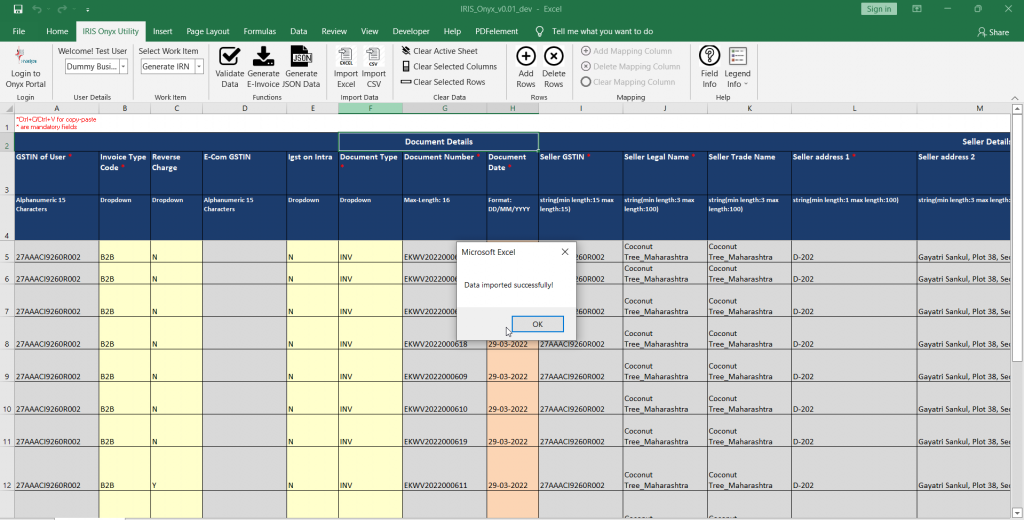Click Add Mapping Column

coord(626,51)
